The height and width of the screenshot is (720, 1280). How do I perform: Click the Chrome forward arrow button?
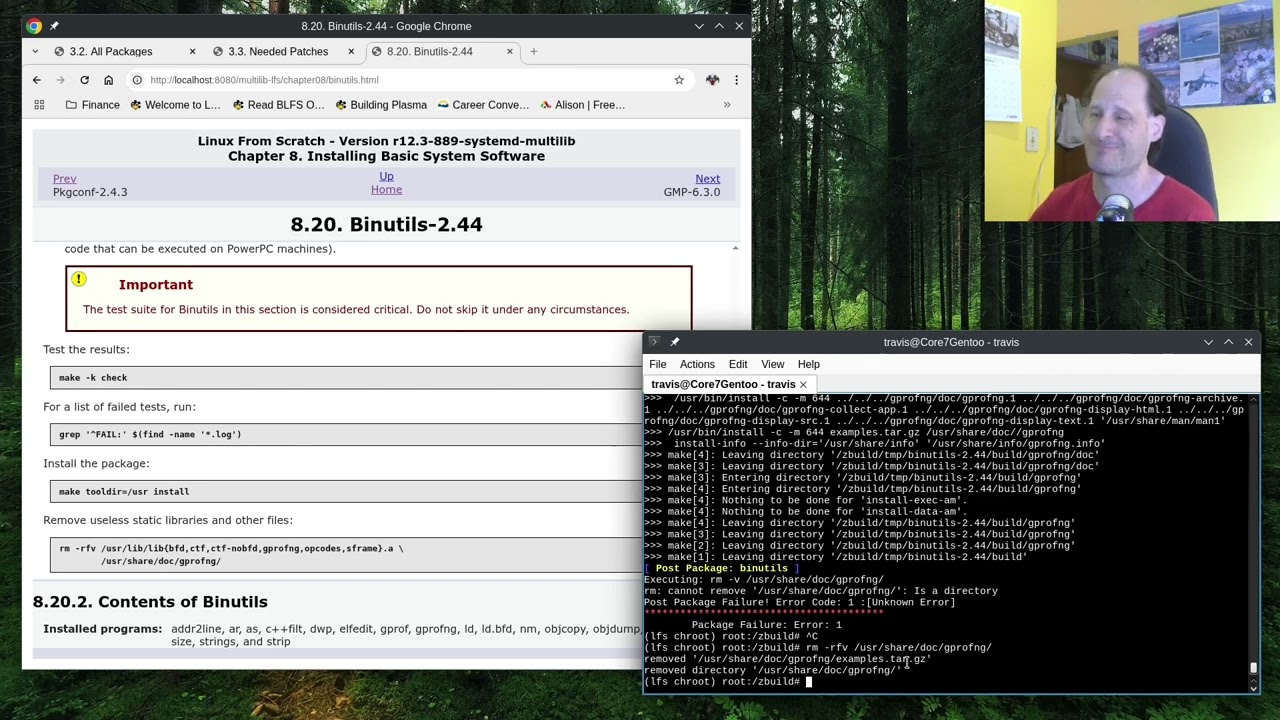[60, 80]
